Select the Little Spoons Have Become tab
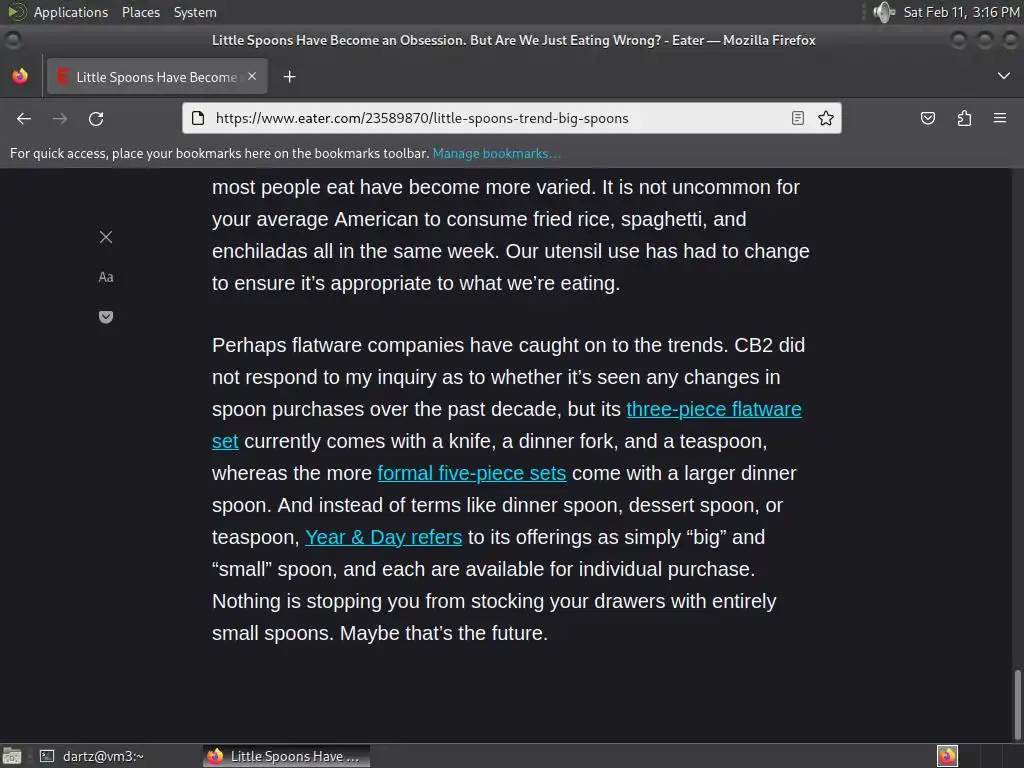 (157, 76)
